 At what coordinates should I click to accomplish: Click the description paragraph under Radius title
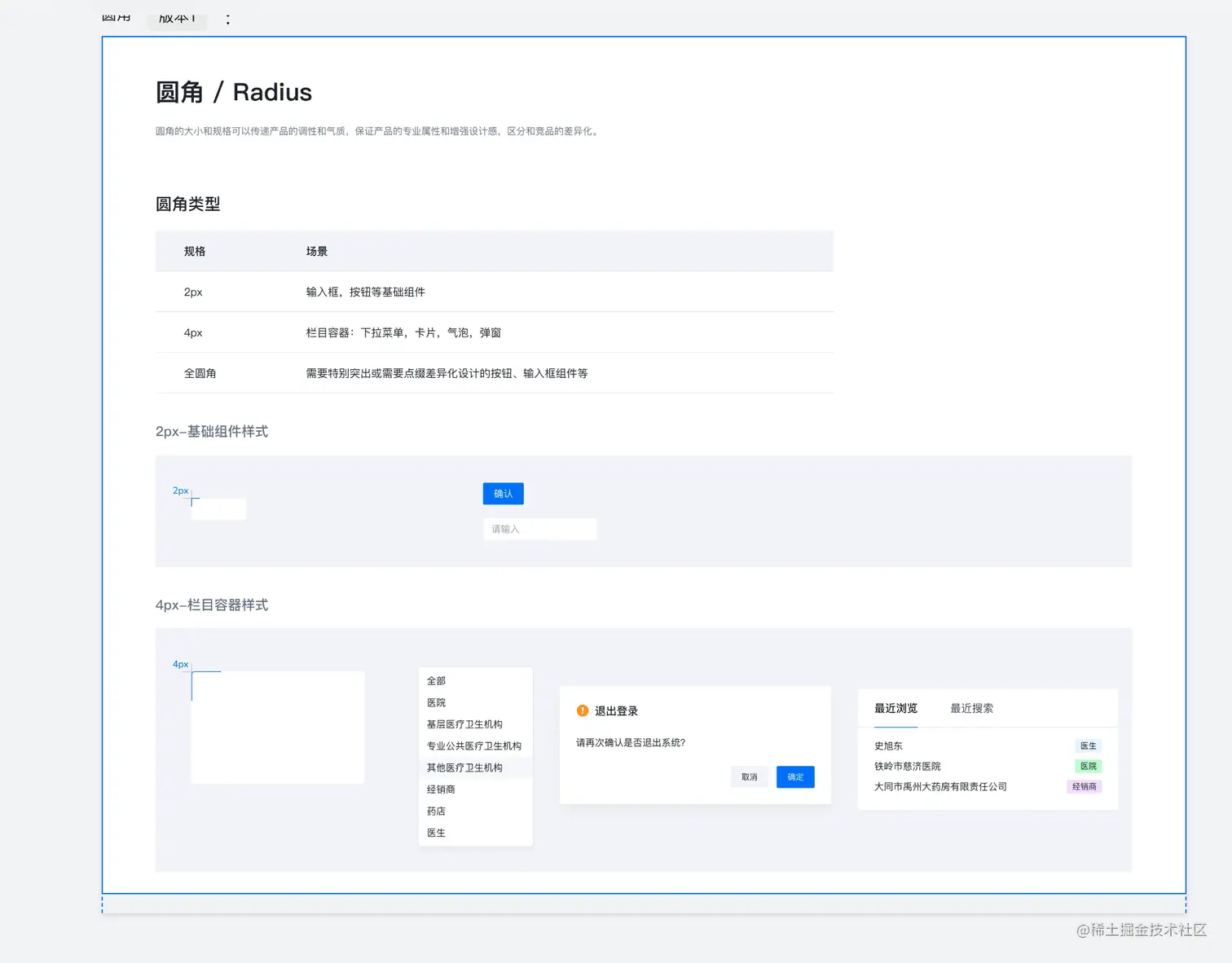coord(379,130)
